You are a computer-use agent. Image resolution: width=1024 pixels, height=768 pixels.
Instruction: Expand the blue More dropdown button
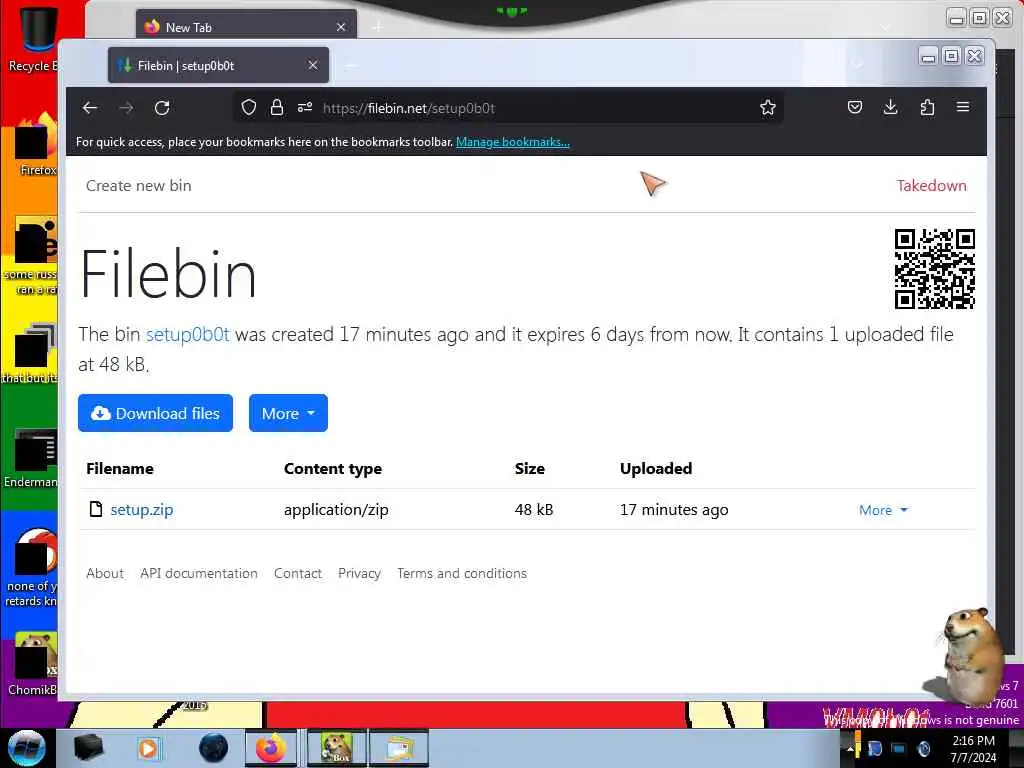[288, 413]
